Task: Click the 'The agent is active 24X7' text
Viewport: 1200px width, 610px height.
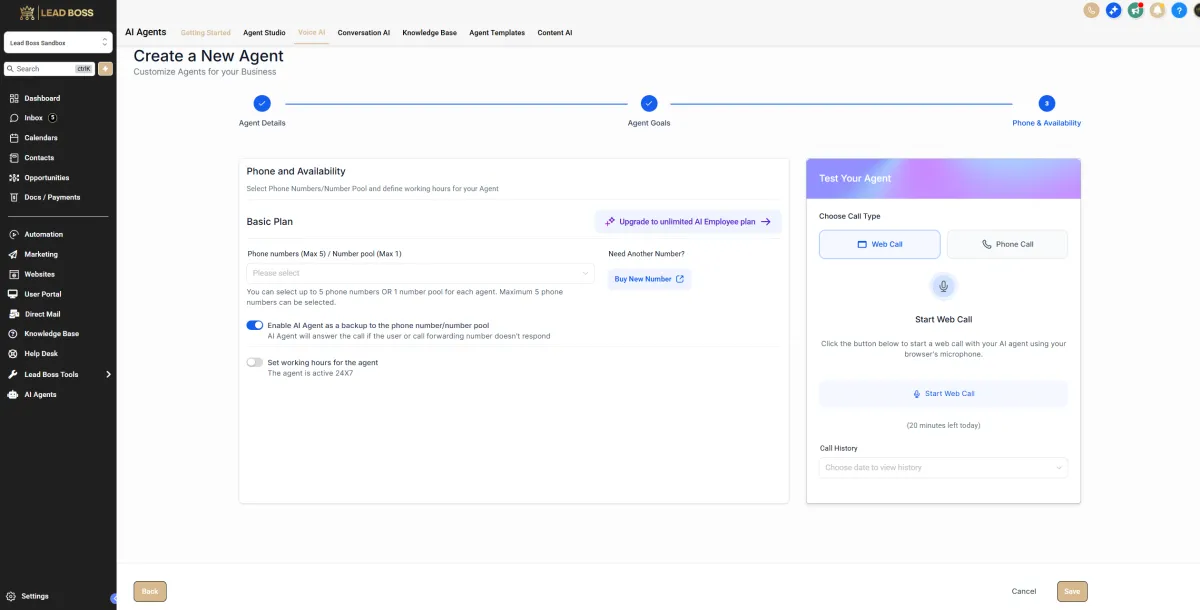Action: [310, 373]
